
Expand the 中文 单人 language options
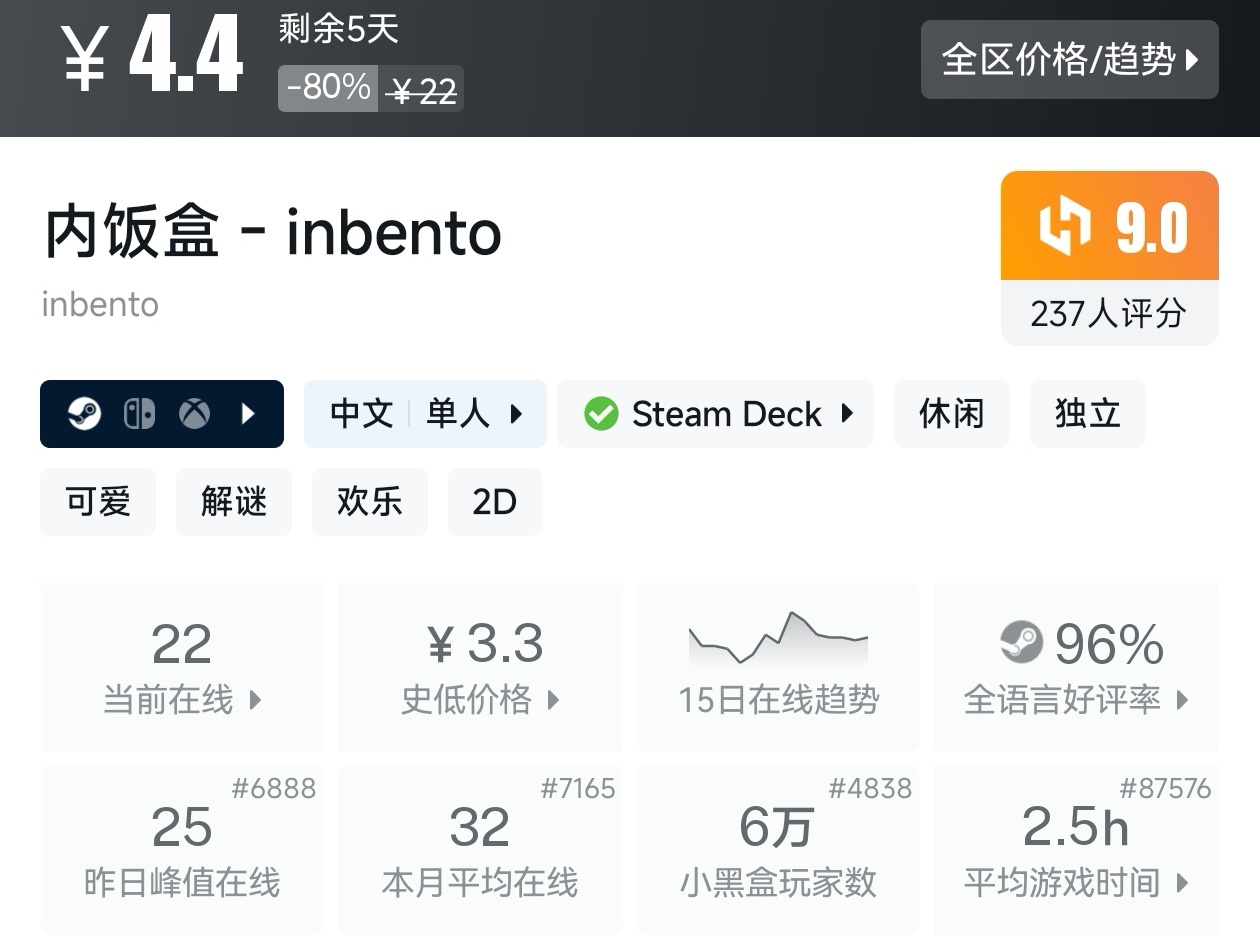pos(425,413)
